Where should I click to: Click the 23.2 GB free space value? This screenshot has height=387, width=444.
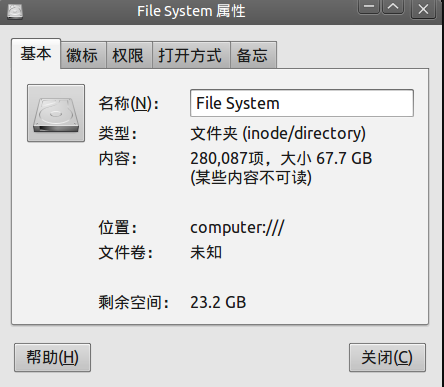(x=218, y=302)
